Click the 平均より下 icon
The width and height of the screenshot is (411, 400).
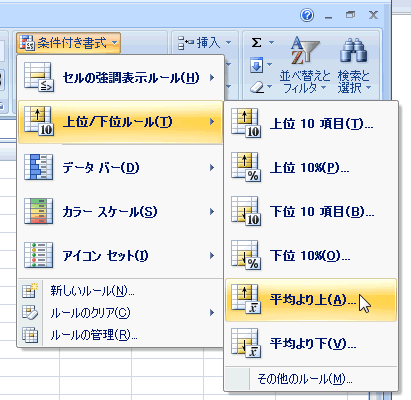246,343
